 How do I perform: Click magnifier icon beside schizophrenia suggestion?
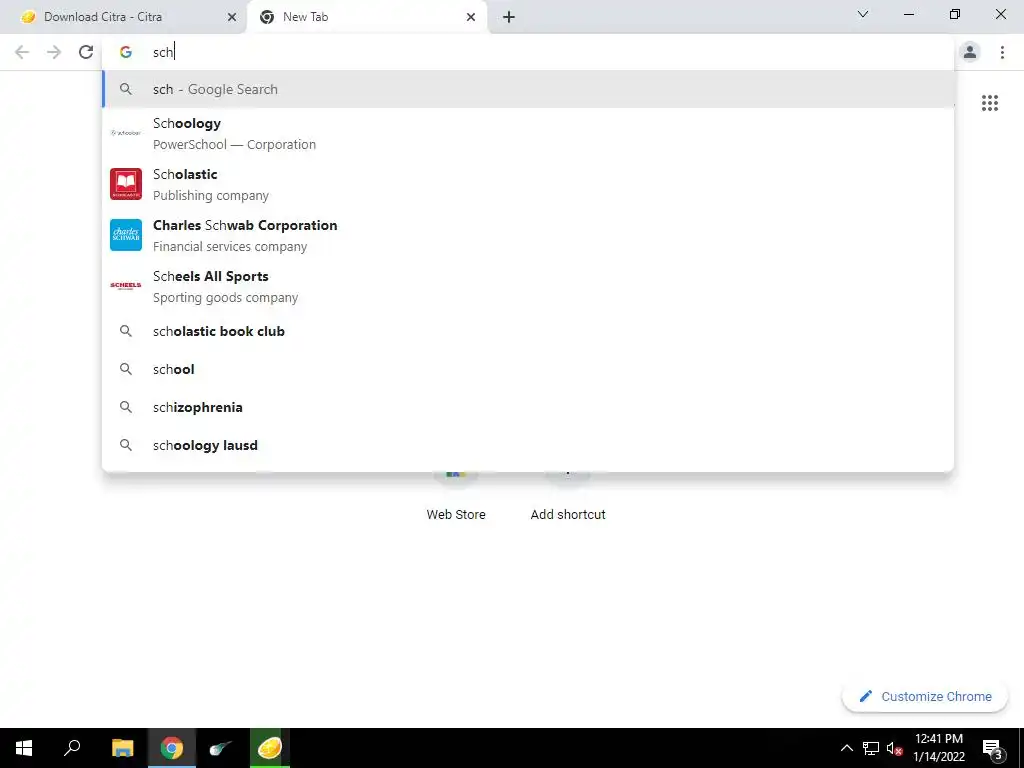tap(126, 407)
